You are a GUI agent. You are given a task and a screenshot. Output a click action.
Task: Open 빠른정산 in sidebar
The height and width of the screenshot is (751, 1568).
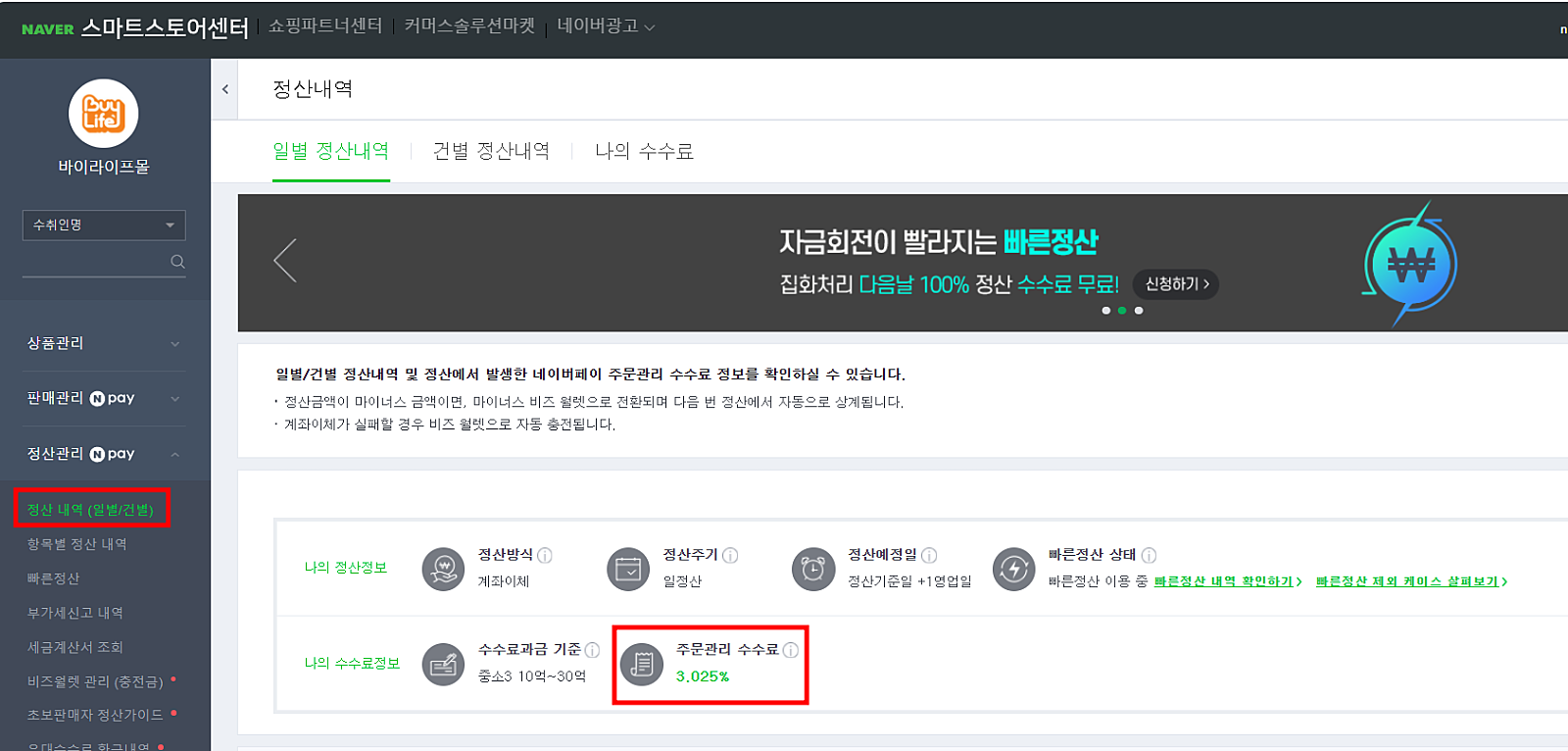[x=53, y=578]
